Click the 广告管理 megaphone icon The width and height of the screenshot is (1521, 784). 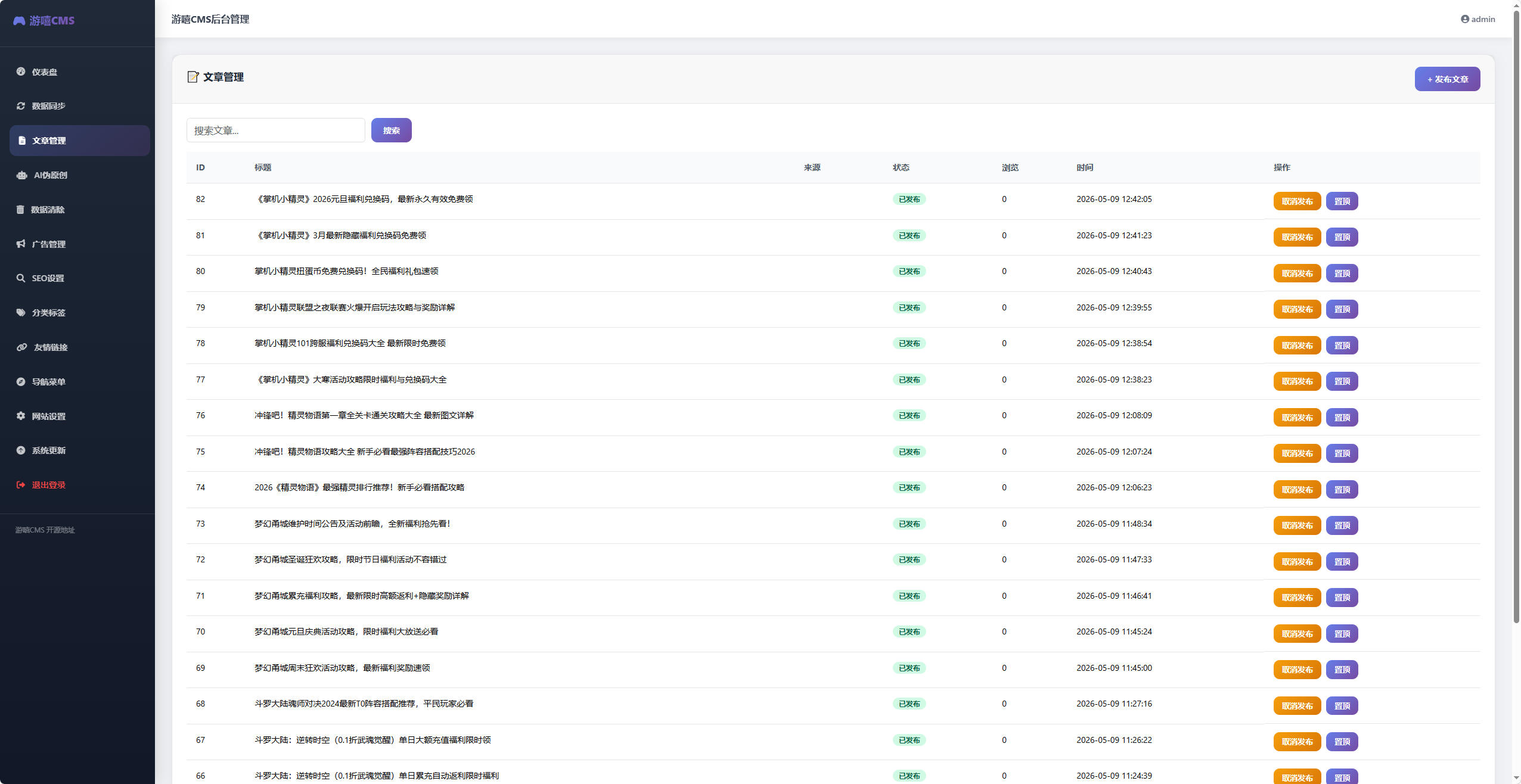click(21, 244)
